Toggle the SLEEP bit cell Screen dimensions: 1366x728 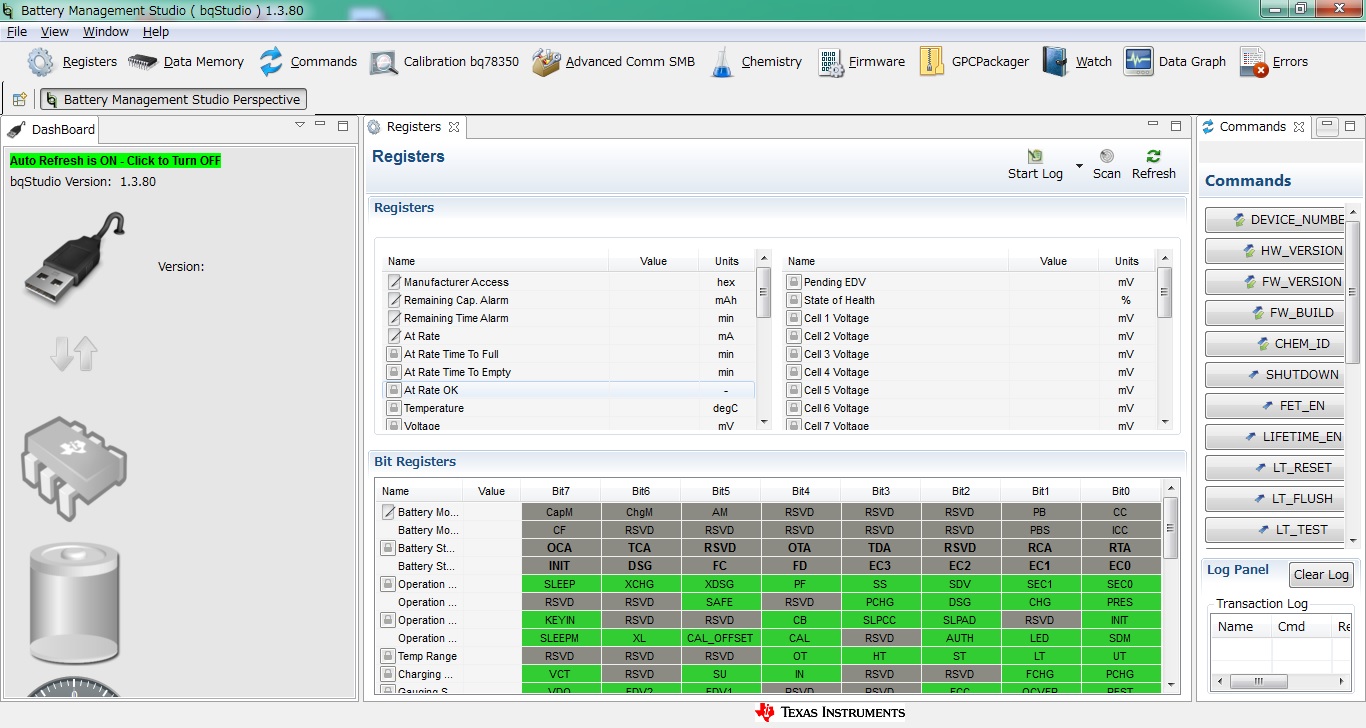pyautogui.click(x=560, y=584)
